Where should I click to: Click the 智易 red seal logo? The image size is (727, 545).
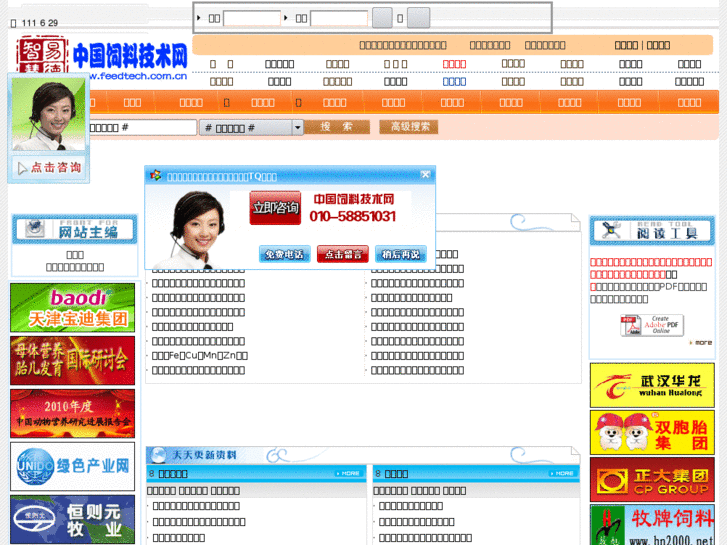(42, 55)
